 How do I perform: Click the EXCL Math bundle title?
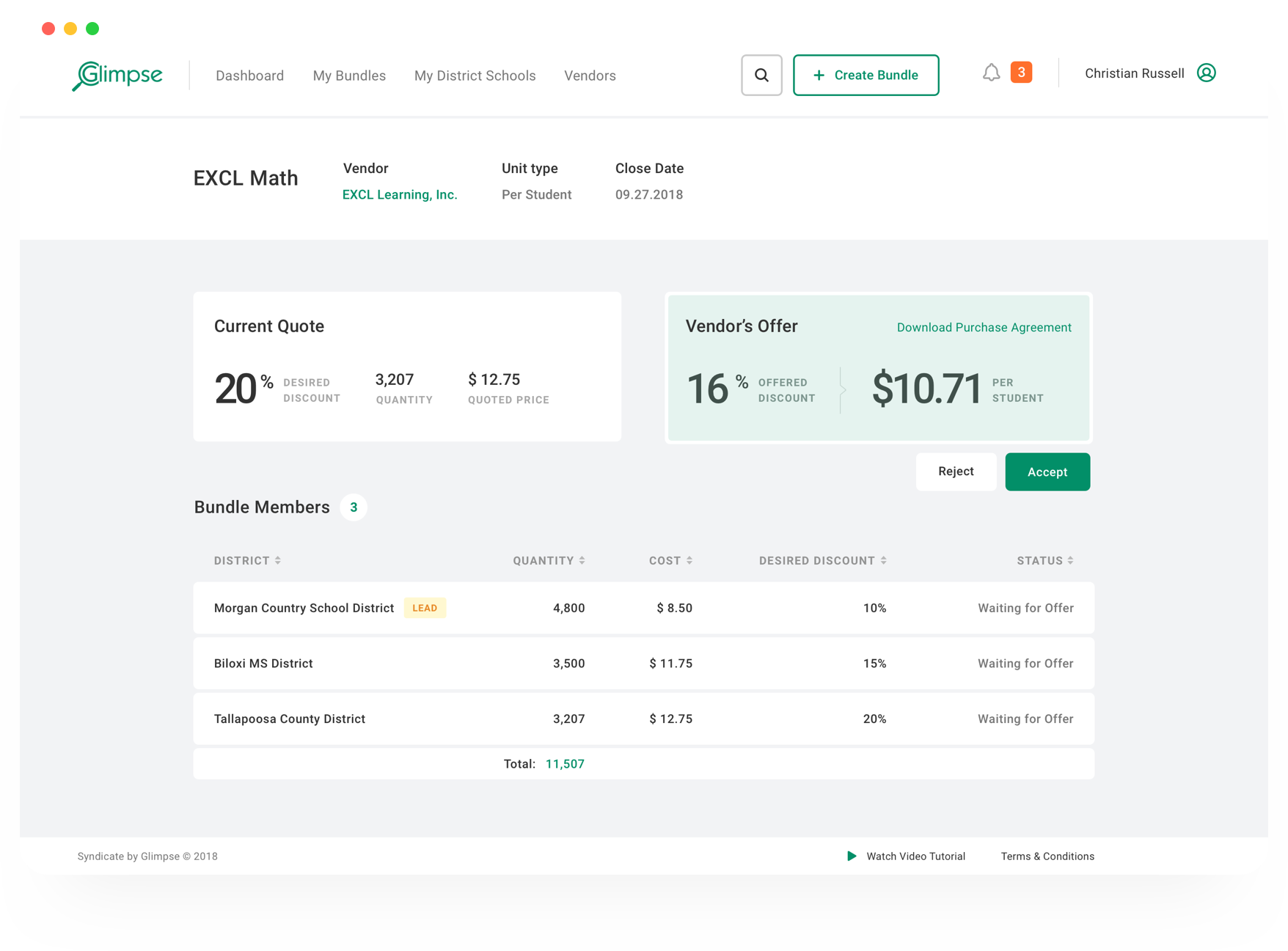point(246,178)
